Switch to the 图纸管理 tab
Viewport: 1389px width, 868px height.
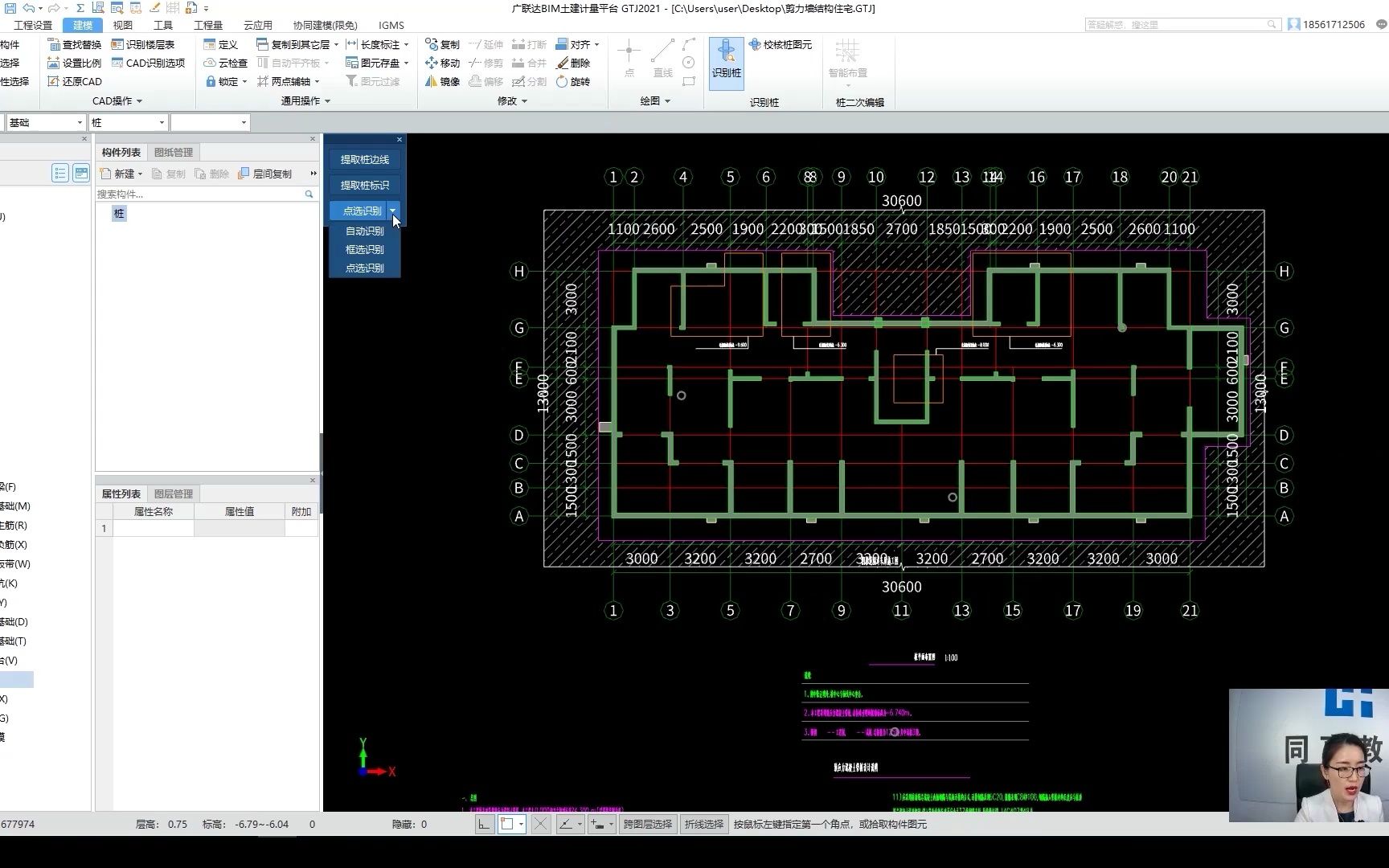click(x=173, y=152)
